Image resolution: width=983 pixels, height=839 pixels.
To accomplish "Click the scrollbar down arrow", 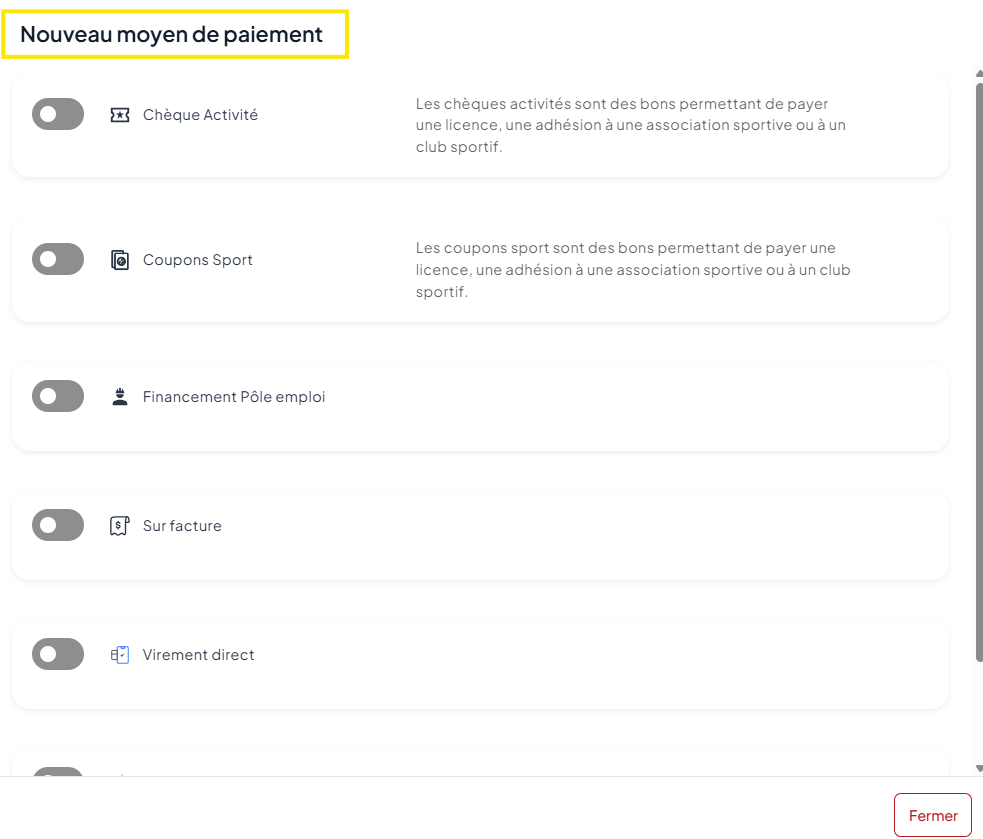I will (x=979, y=769).
